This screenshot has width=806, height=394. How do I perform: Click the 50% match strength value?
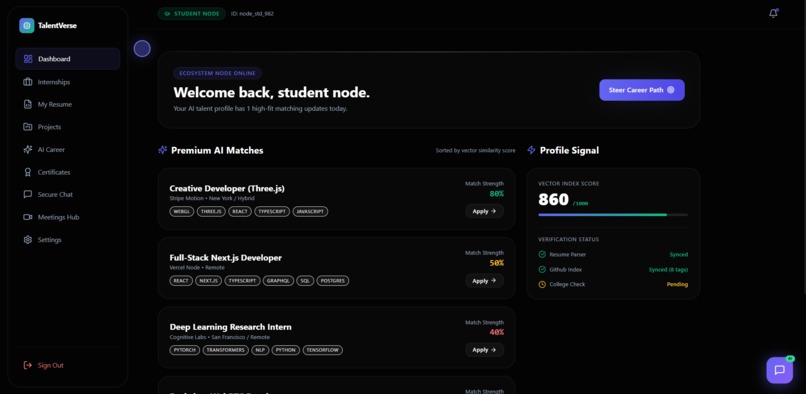(x=497, y=263)
